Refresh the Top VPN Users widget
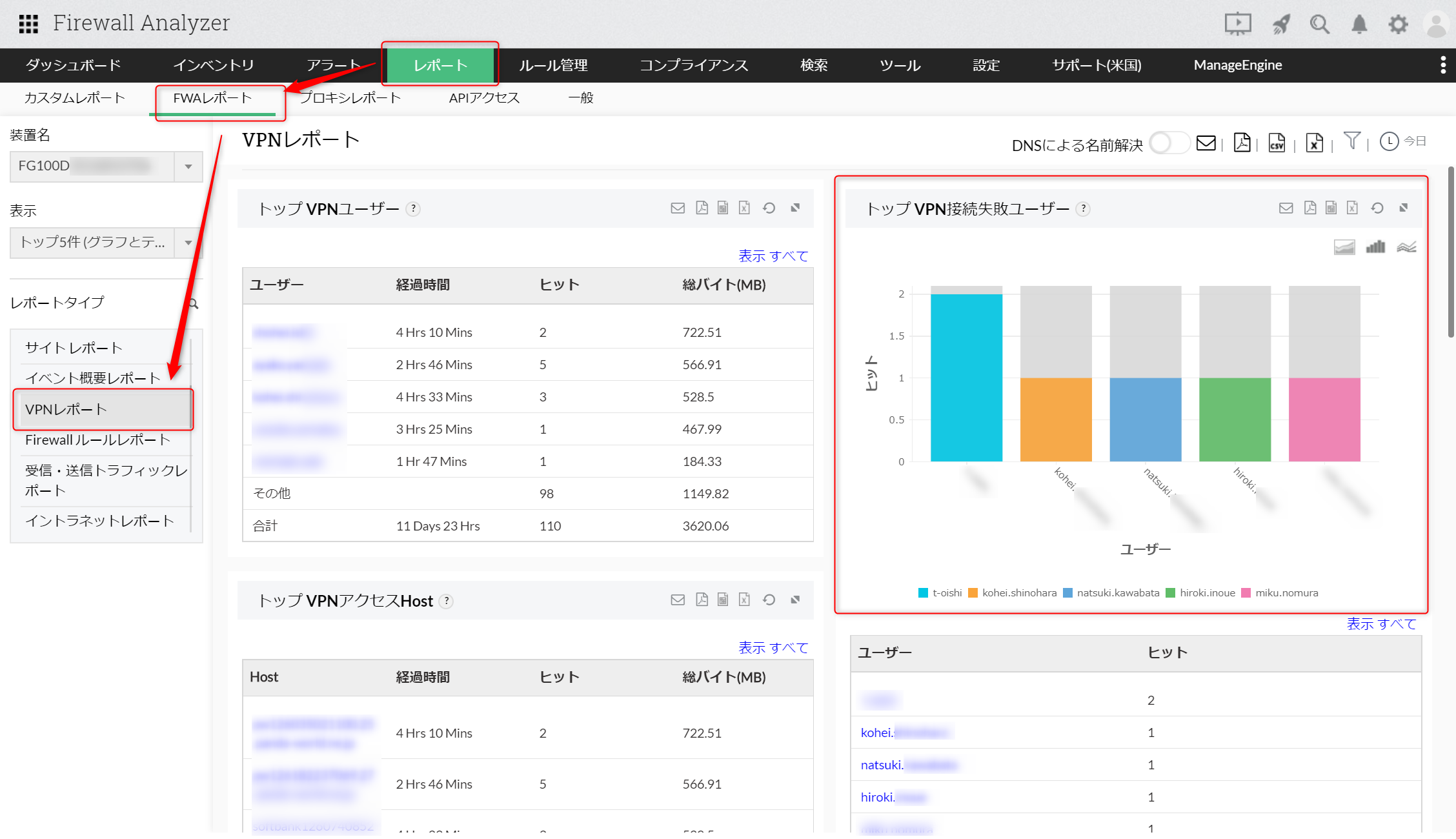The height and width of the screenshot is (839, 1456). (769, 208)
